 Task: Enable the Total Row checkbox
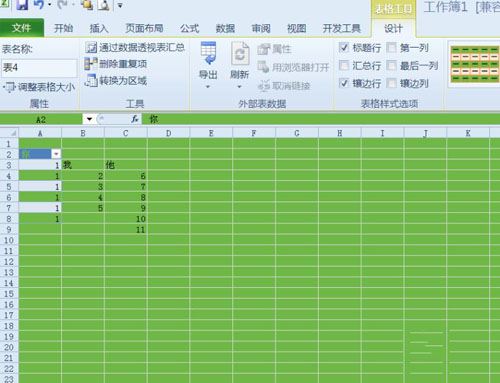coord(344,65)
